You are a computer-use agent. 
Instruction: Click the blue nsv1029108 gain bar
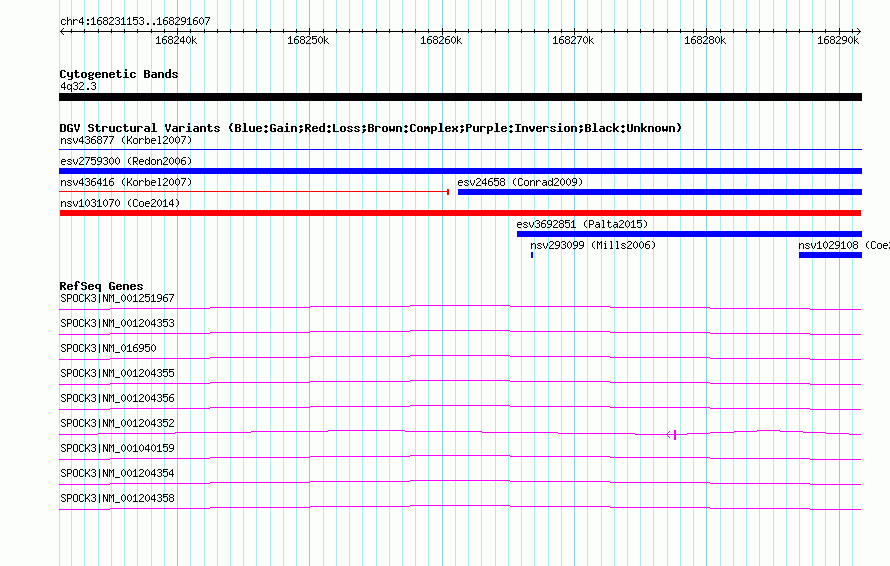830,255
